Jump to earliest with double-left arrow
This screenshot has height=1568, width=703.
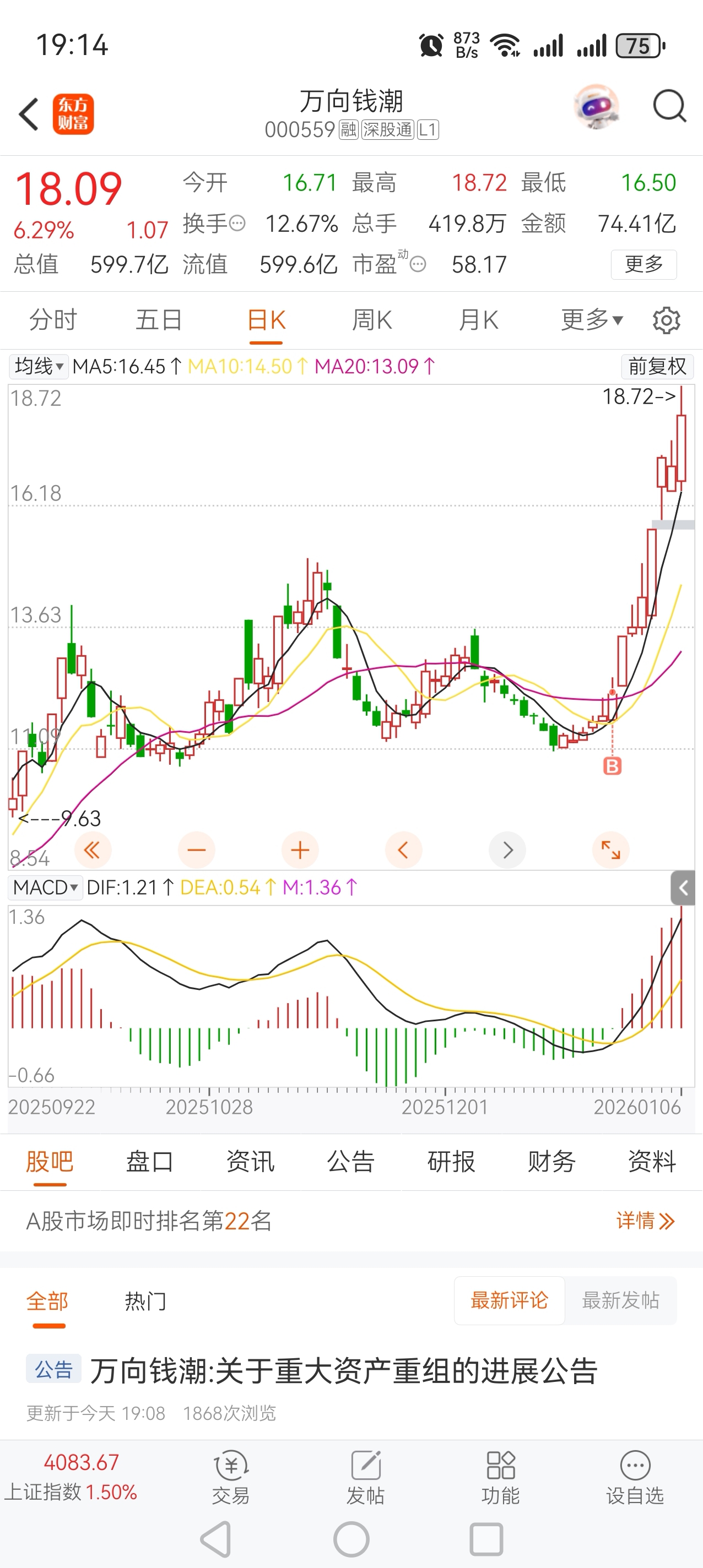click(x=93, y=850)
